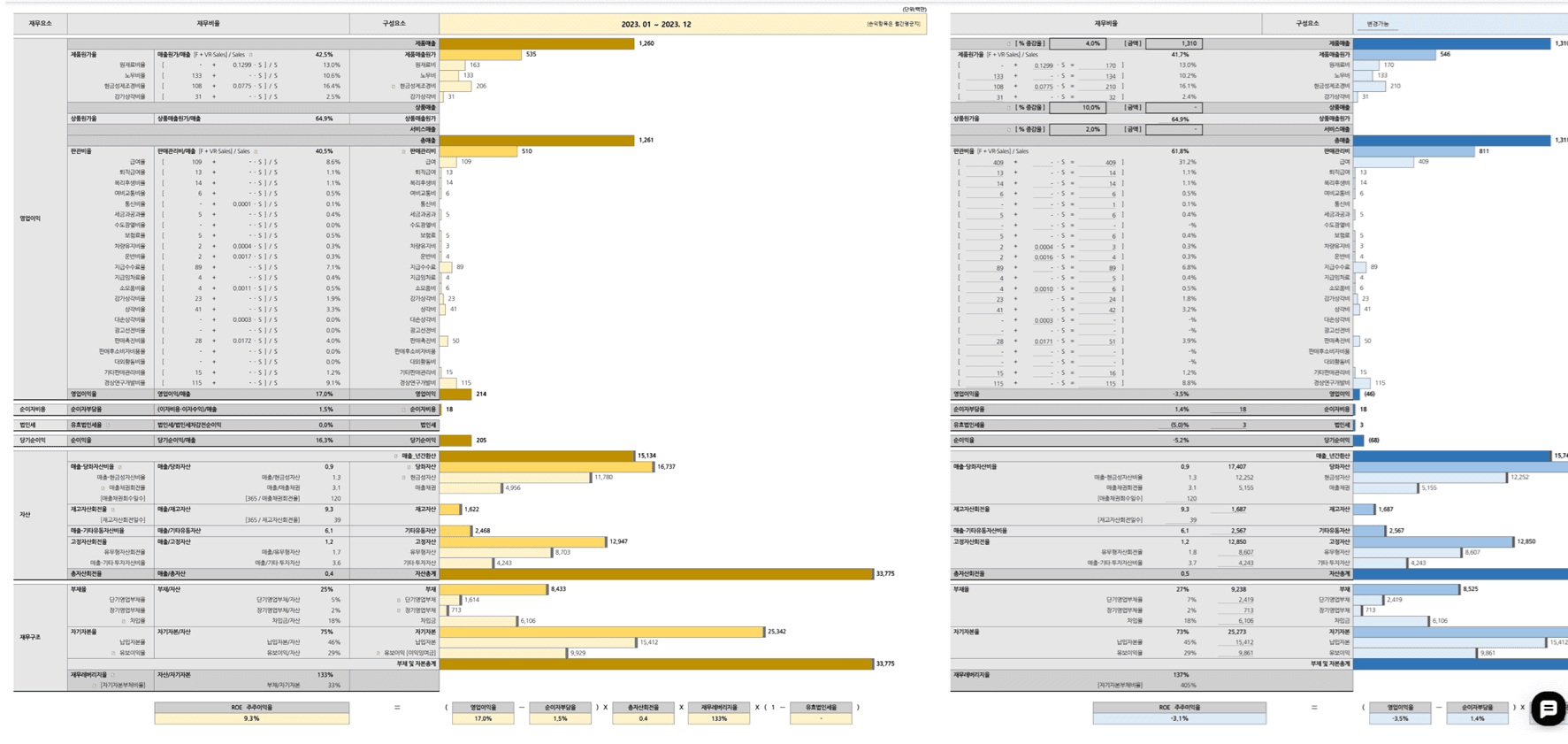Click note icon before 제품매출 % 증감율 label
1568x744 pixels.
pyautogui.click(x=1008, y=43)
